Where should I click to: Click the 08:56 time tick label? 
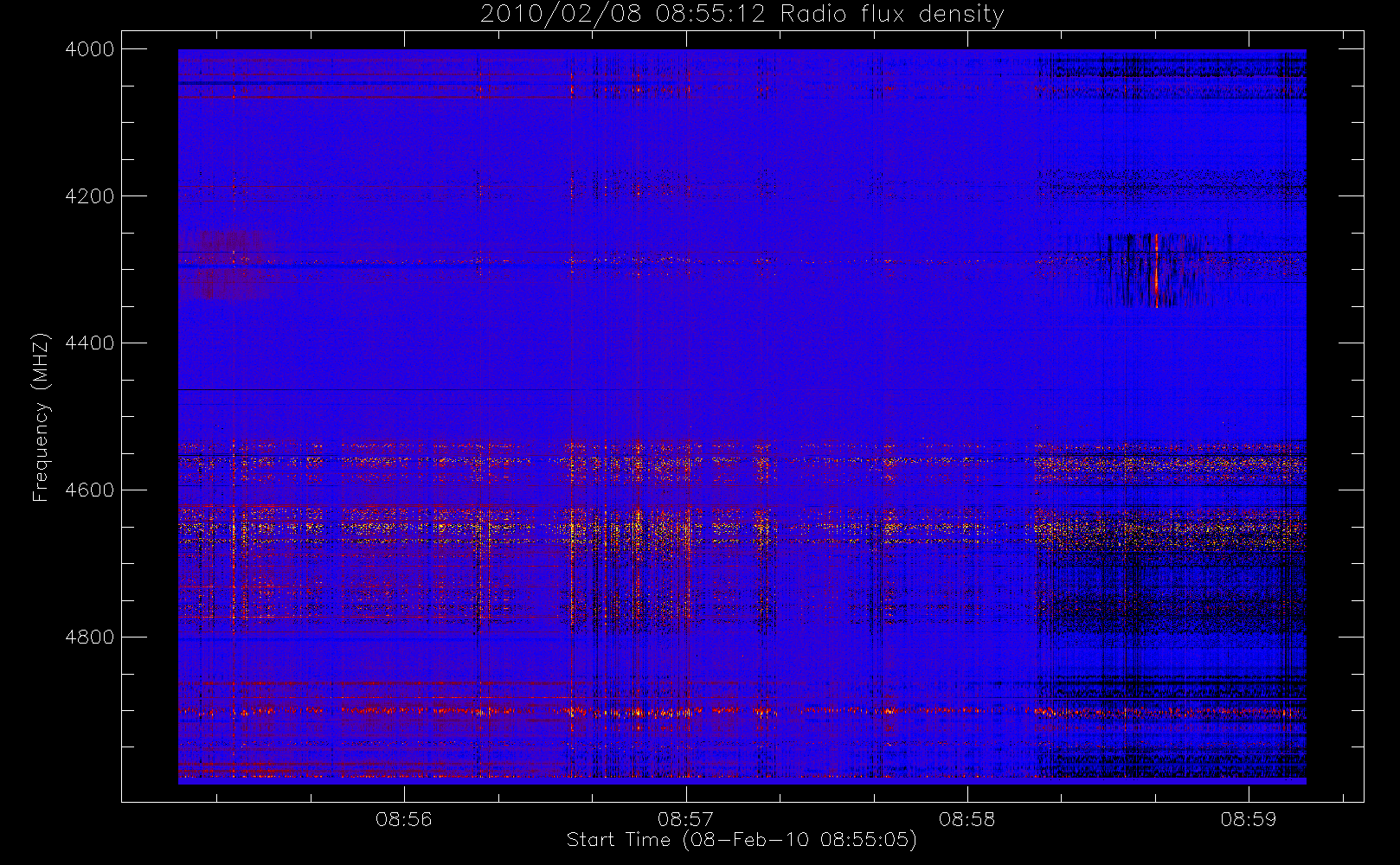pyautogui.click(x=404, y=819)
